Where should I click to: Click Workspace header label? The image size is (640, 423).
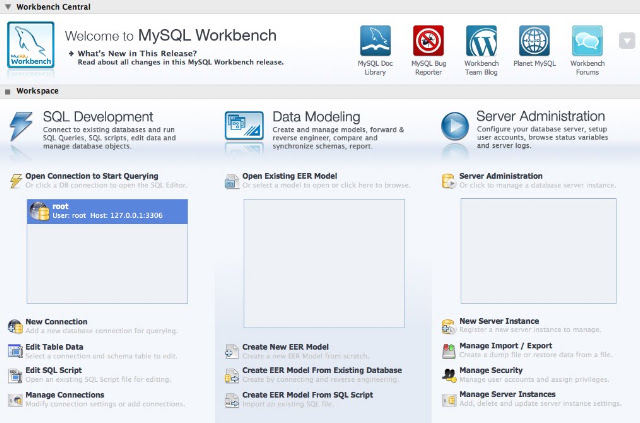tap(37, 91)
